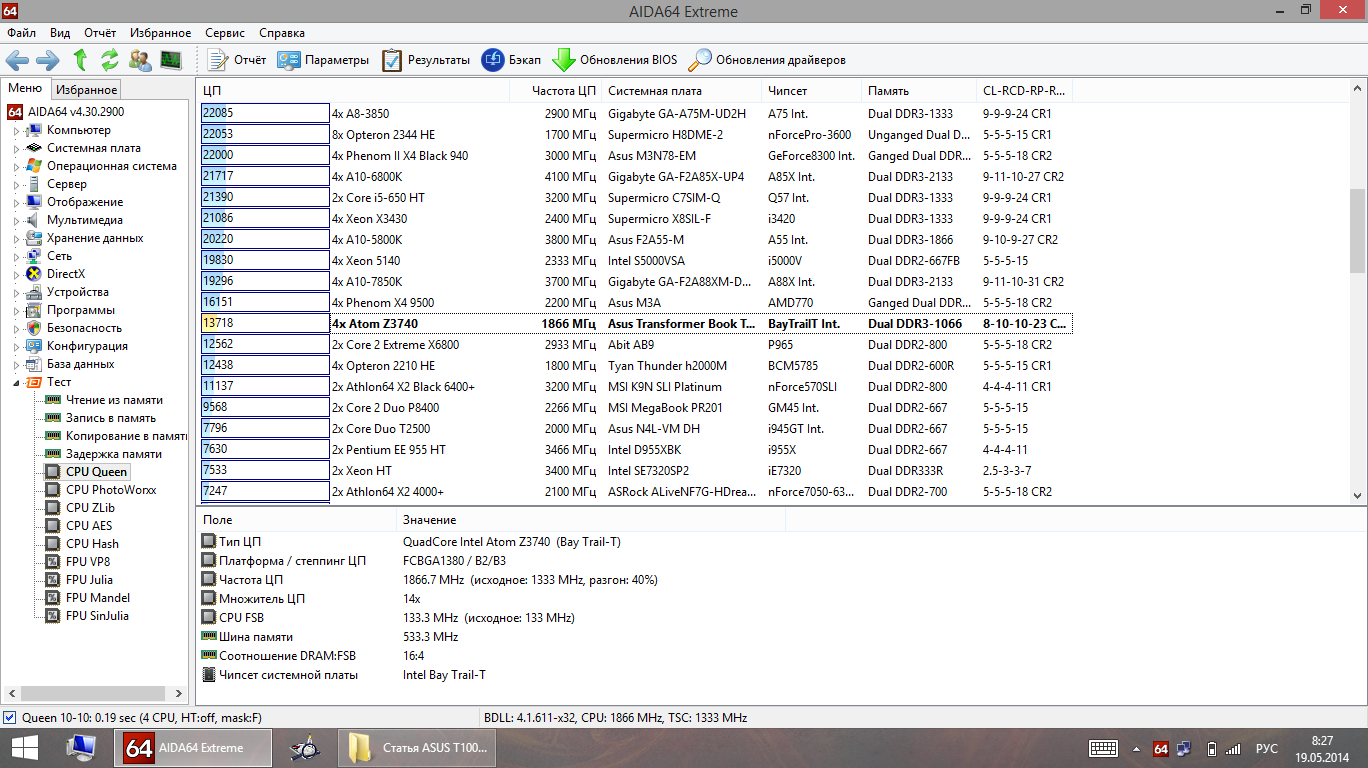Click the monitor graph toolbar icon
Screen dimensions: 1368x768
tap(171, 60)
